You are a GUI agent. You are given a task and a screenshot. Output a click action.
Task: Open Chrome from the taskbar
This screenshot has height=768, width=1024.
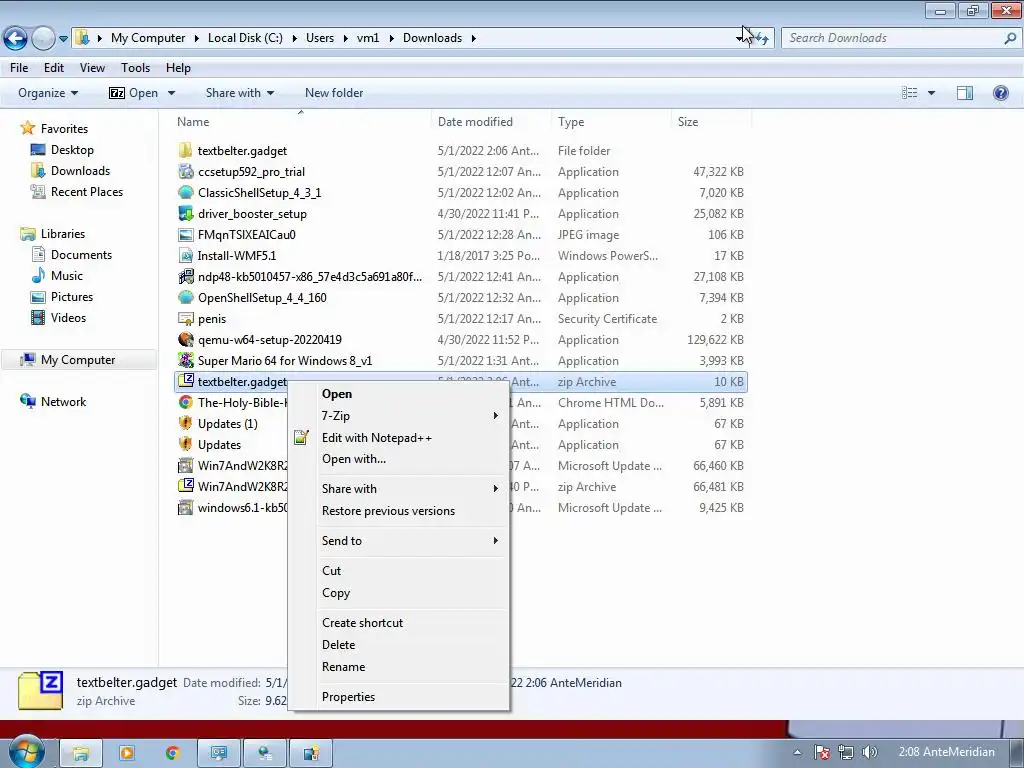tap(172, 754)
